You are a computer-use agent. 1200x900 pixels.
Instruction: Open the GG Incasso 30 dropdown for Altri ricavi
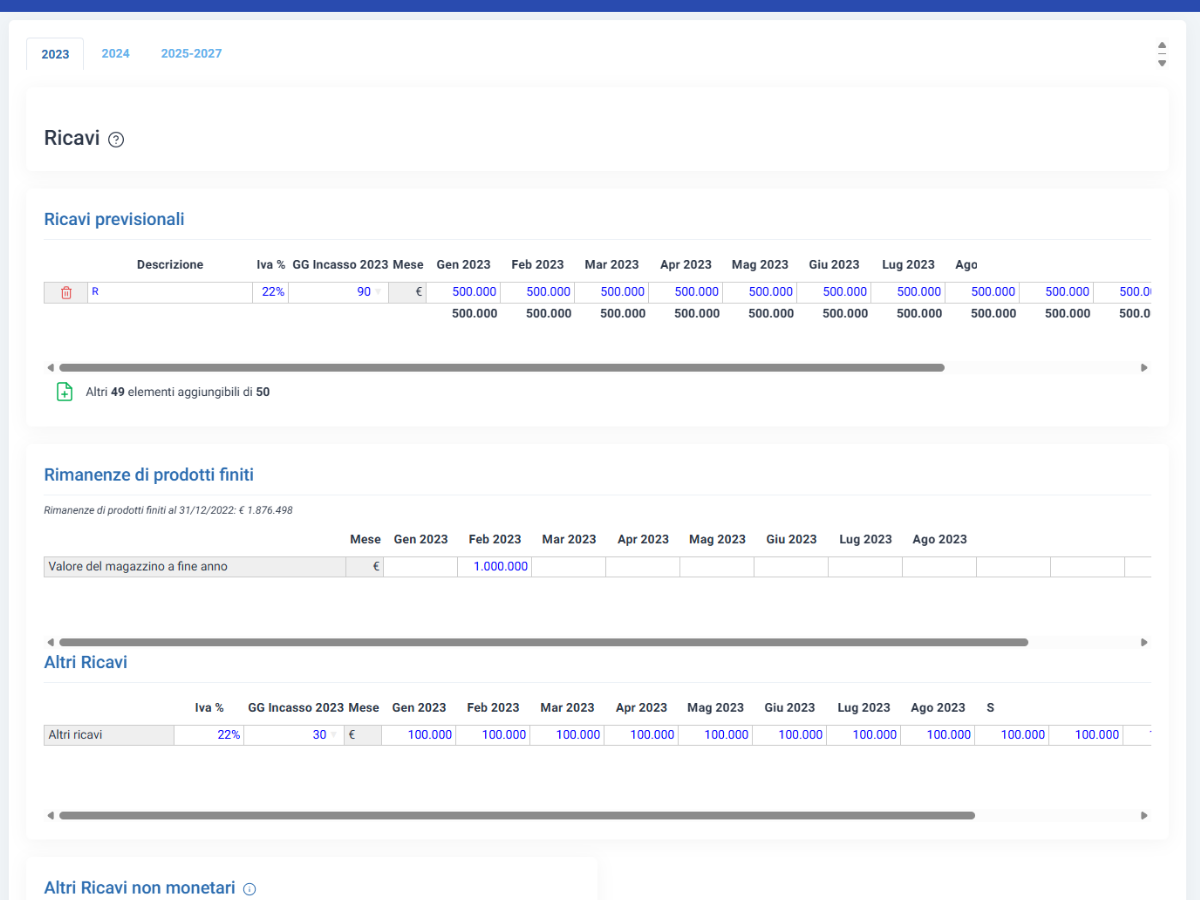click(x=334, y=735)
